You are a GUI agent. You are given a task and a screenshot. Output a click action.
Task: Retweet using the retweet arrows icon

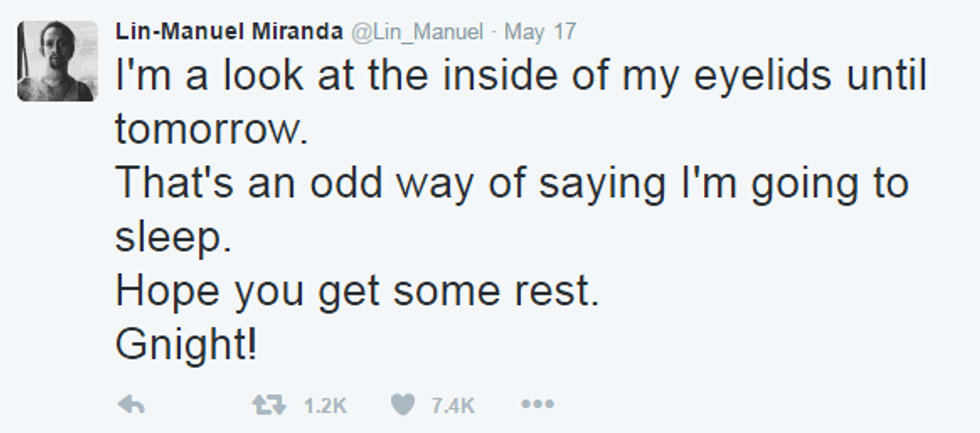265,405
